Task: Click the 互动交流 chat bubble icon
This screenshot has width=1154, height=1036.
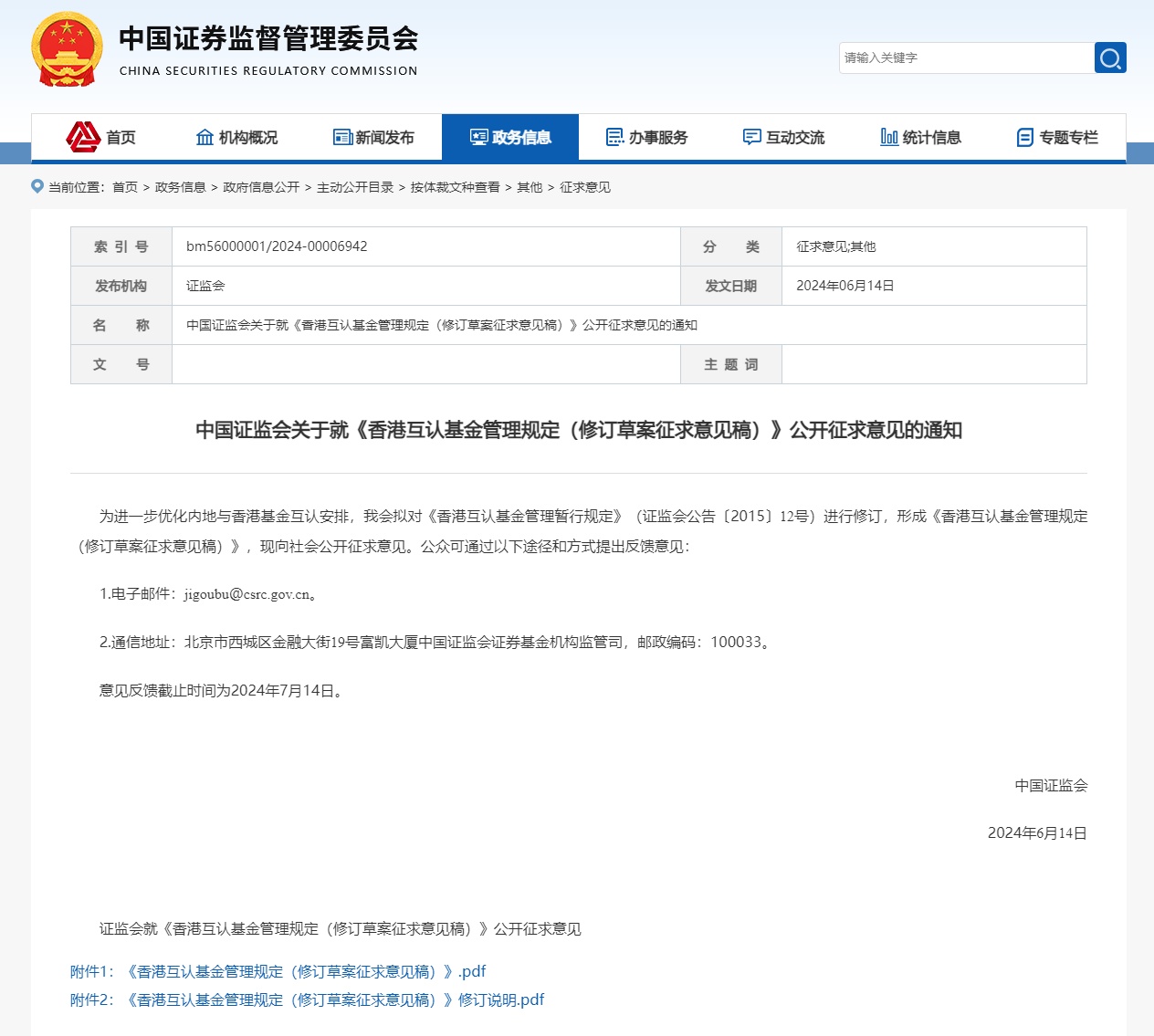Action: (x=750, y=136)
